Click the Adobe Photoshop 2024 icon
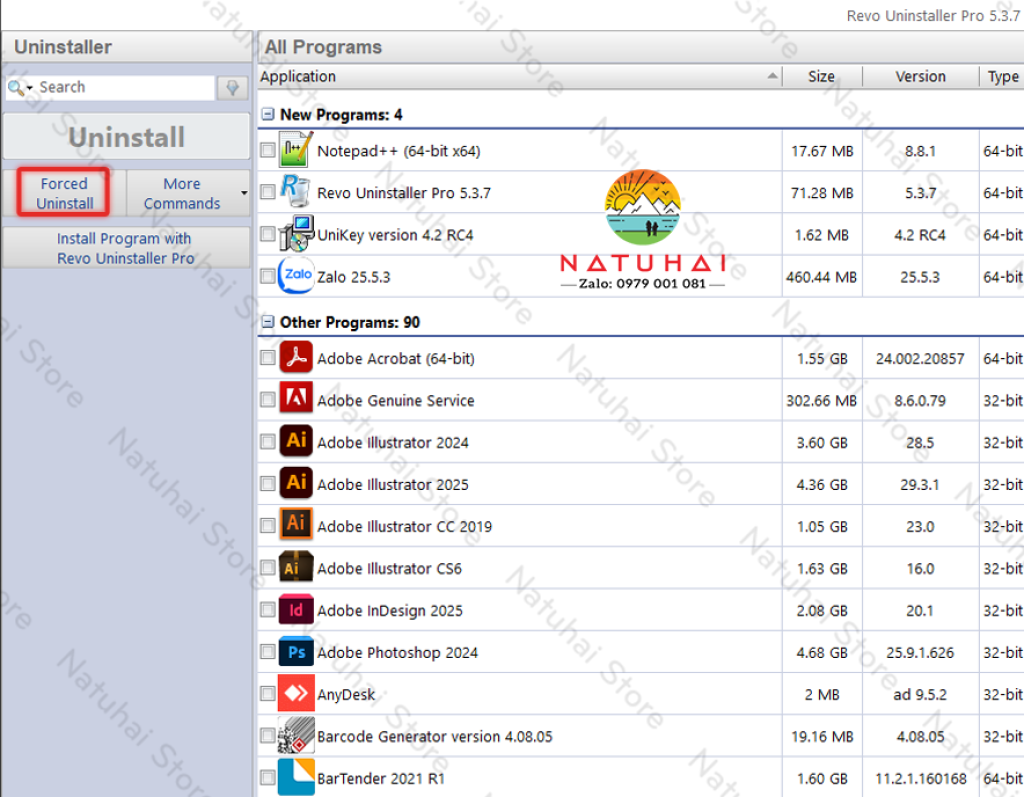 click(296, 651)
